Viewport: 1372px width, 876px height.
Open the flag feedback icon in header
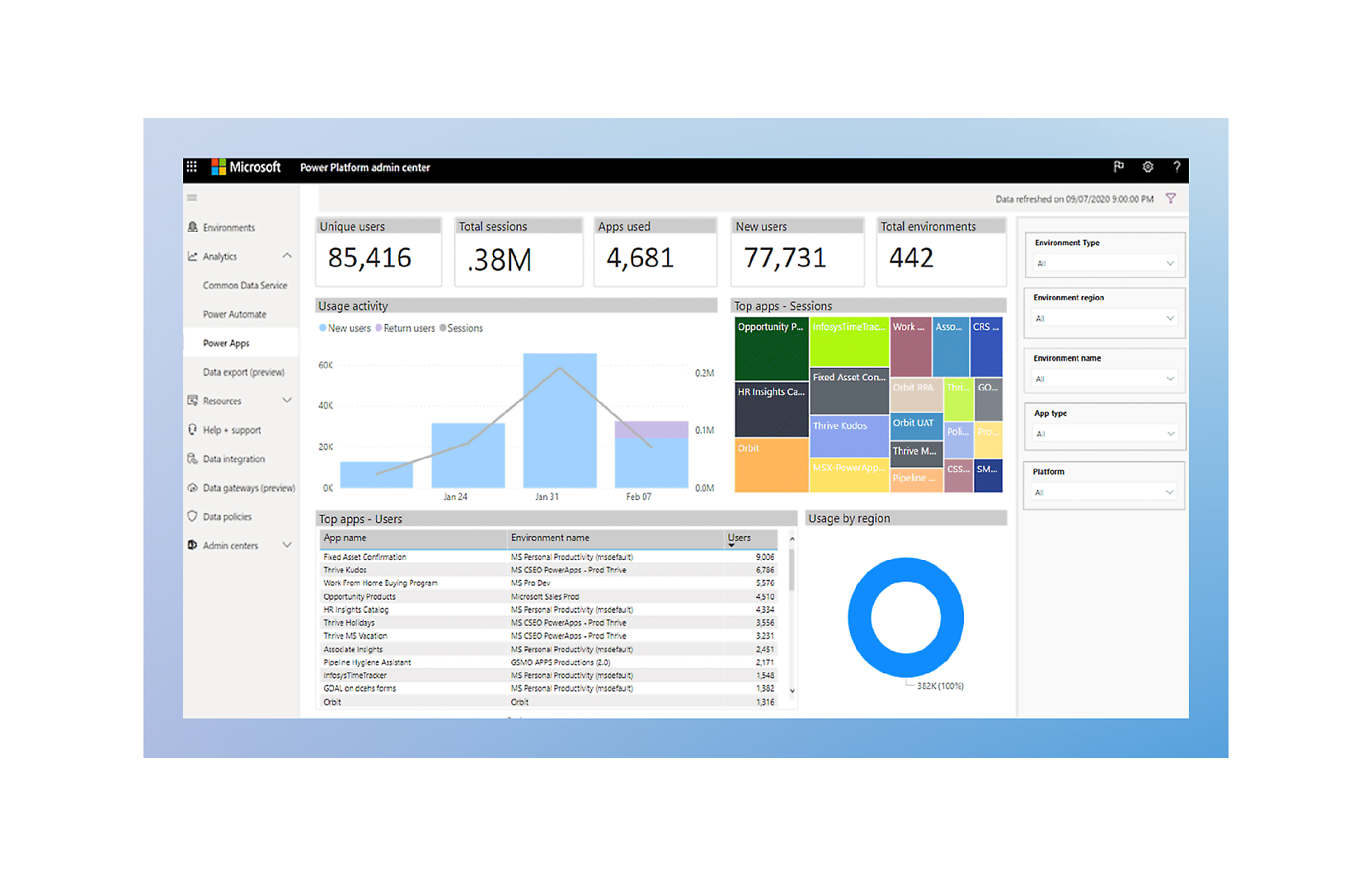(1119, 167)
